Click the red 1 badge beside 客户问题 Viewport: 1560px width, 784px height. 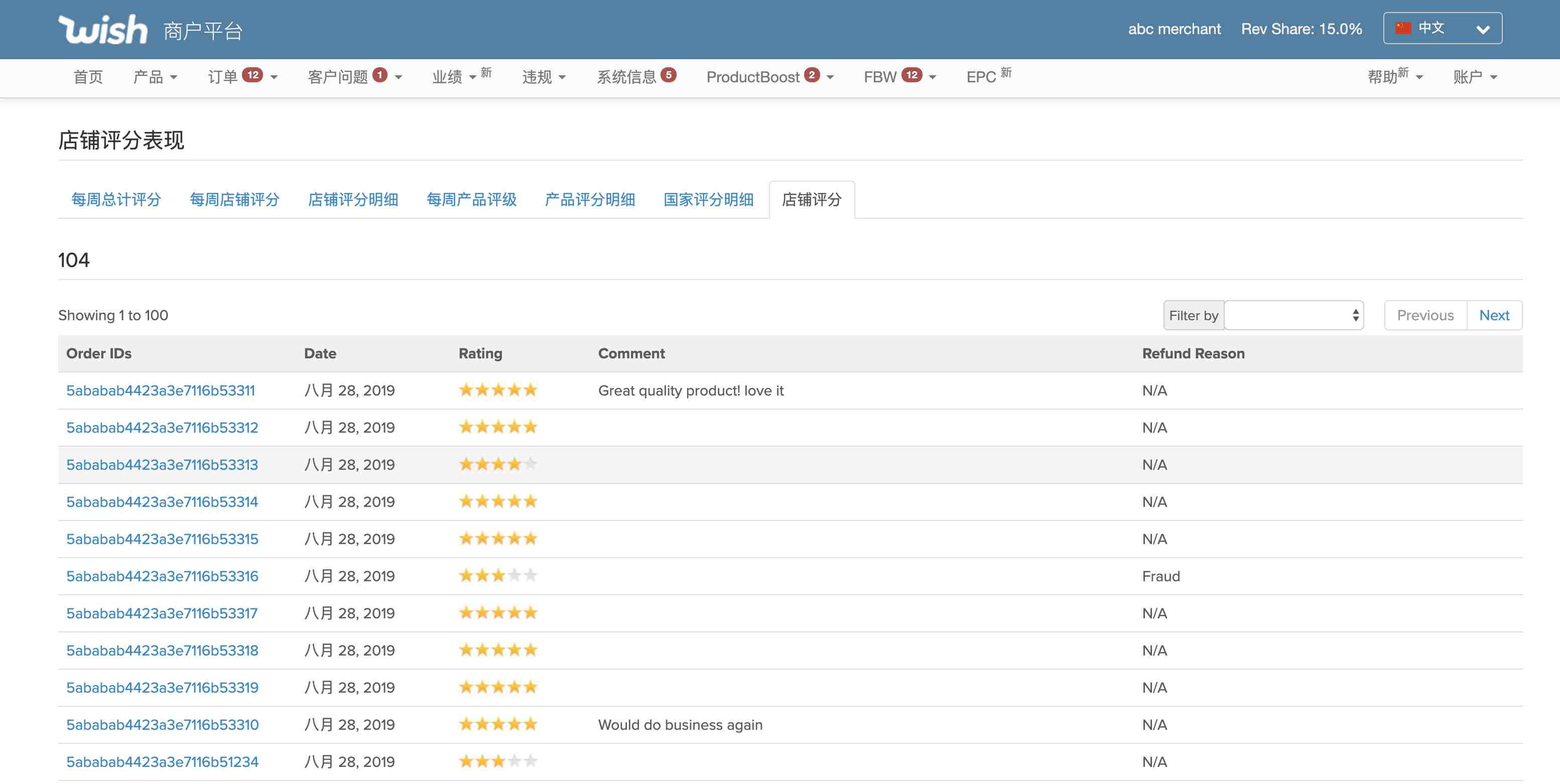click(x=379, y=75)
